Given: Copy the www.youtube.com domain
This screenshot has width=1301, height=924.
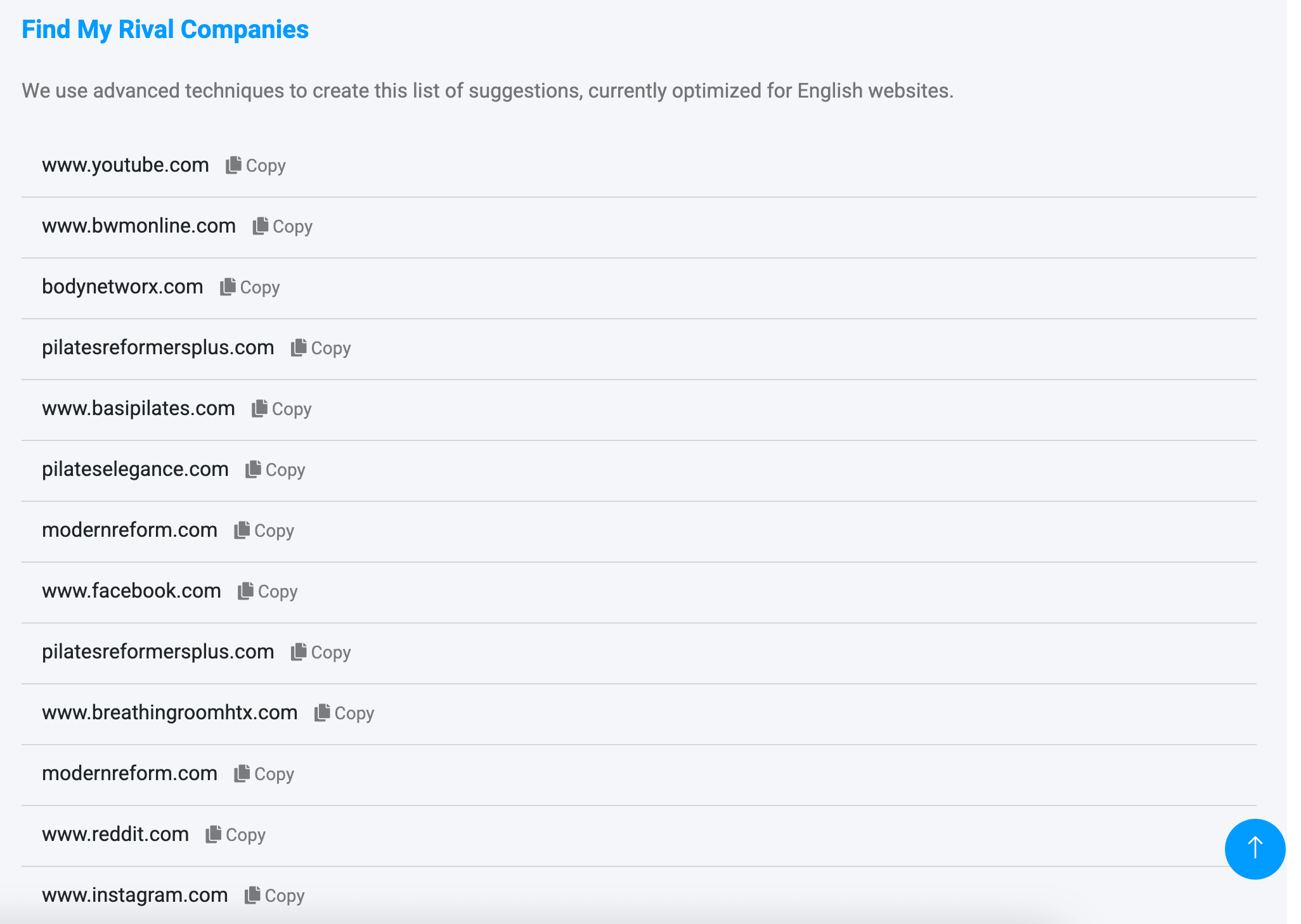Looking at the screenshot, I should pos(256,165).
